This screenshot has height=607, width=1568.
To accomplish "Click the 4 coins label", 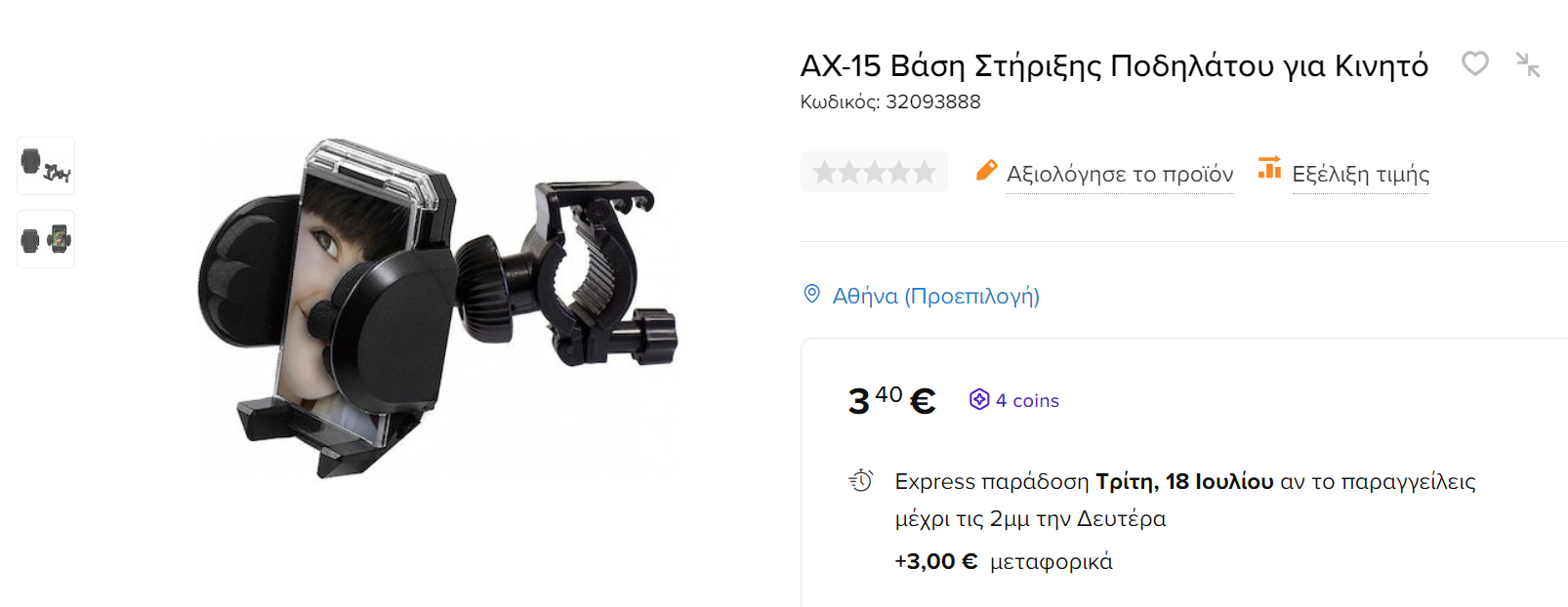I will pos(1027,400).
